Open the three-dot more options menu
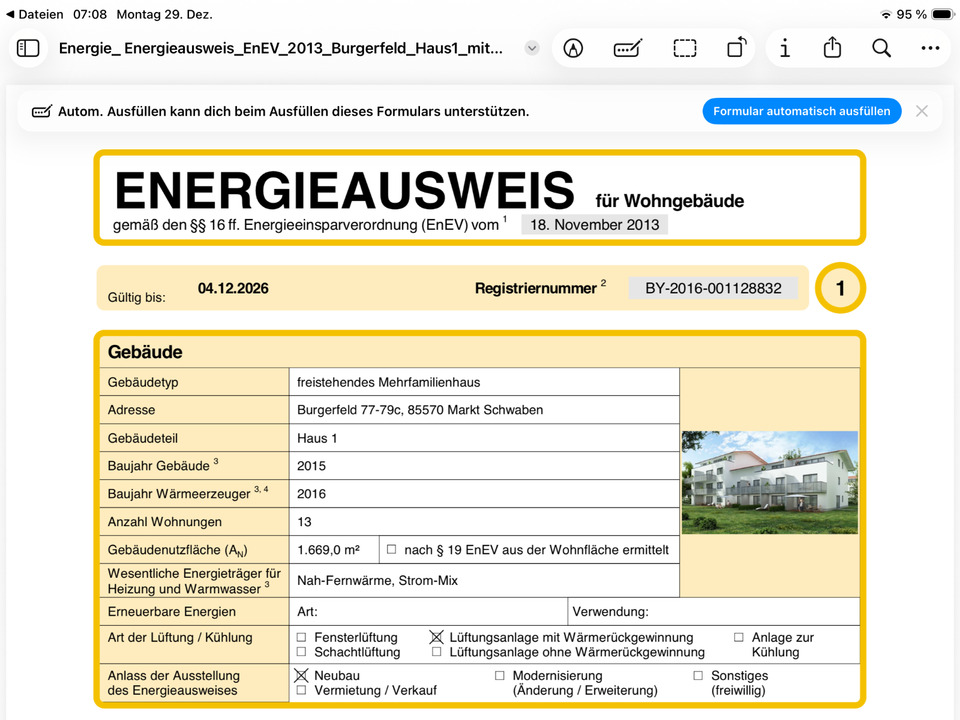The width and height of the screenshot is (960, 720). pyautogui.click(x=930, y=48)
